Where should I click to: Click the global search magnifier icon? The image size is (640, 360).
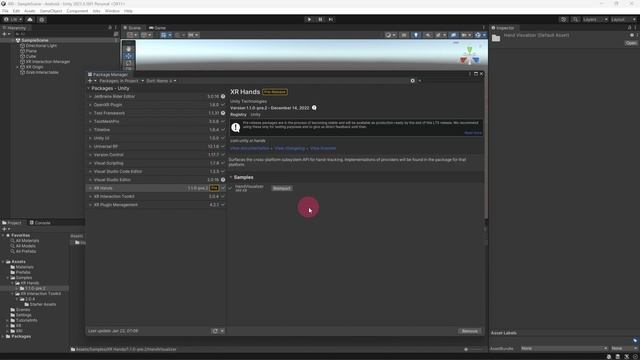575,19
